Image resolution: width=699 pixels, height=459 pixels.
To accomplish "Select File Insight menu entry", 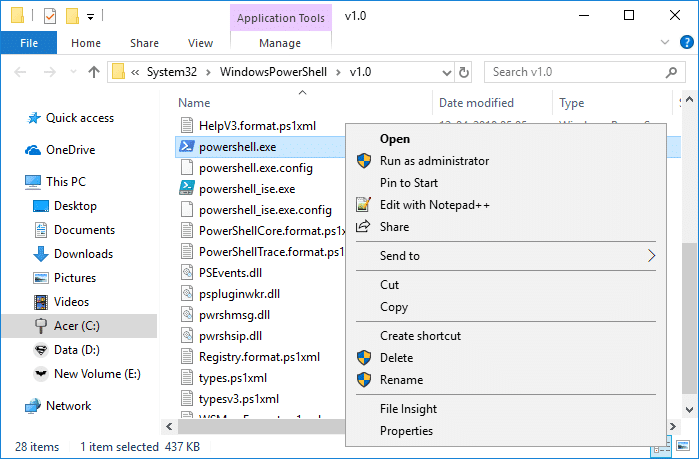I will pyautogui.click(x=506, y=409).
